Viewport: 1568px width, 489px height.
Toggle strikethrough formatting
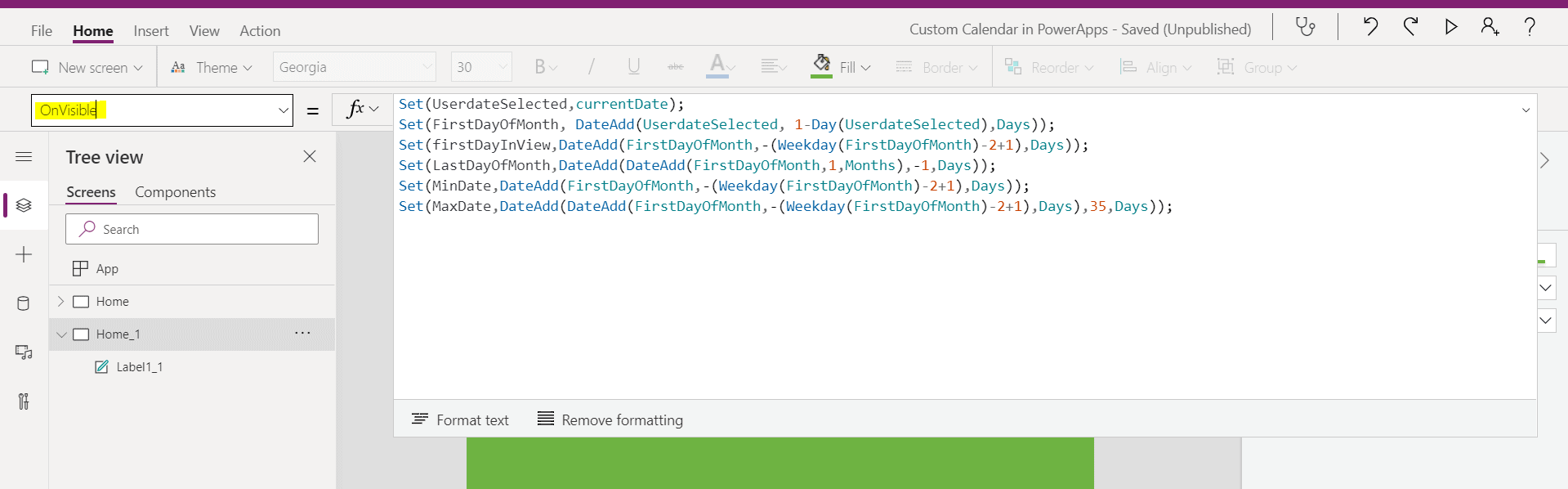tap(676, 67)
